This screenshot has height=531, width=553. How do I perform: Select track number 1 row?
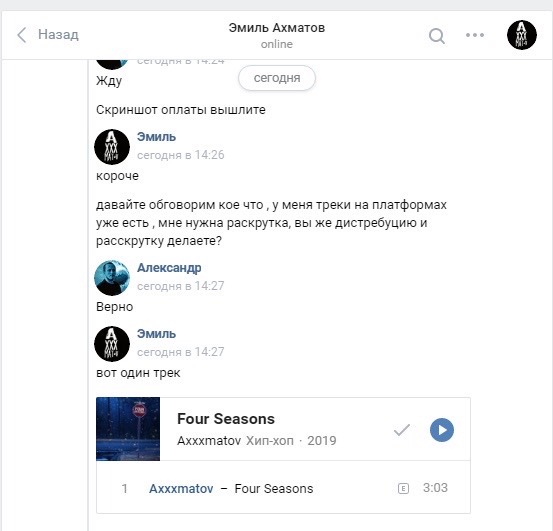click(283, 488)
